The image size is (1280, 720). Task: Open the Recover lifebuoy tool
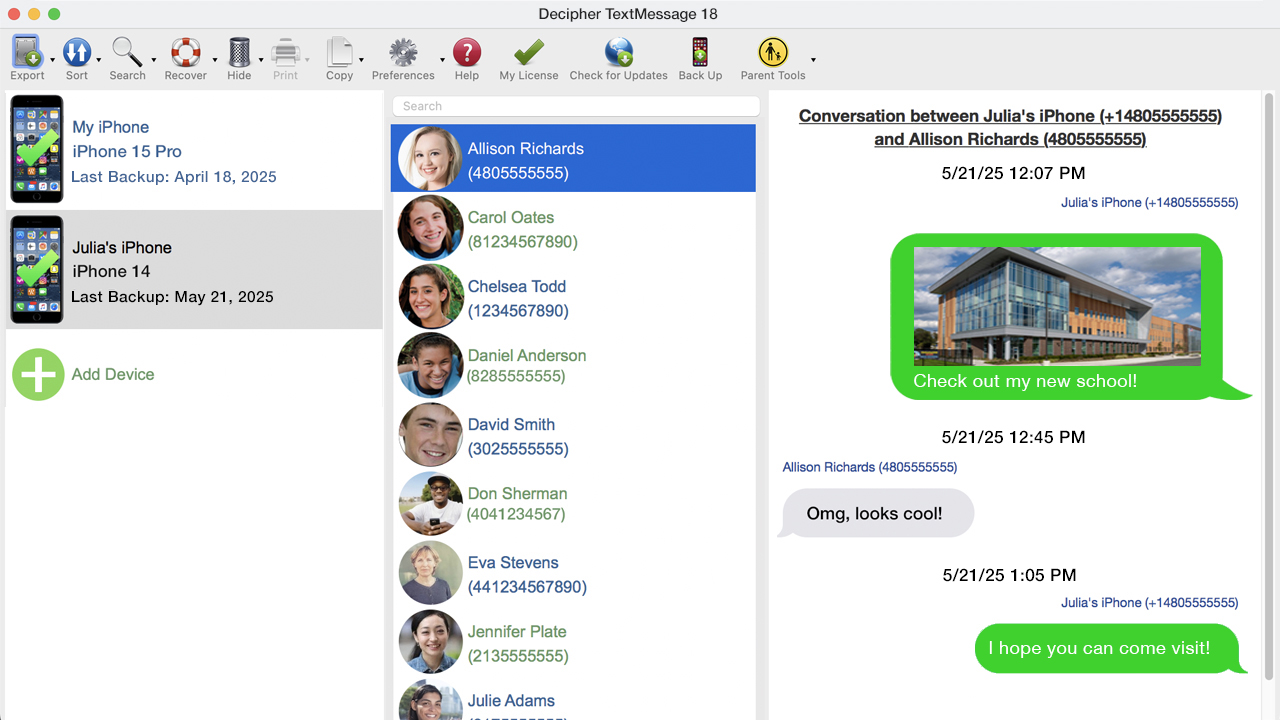186,52
